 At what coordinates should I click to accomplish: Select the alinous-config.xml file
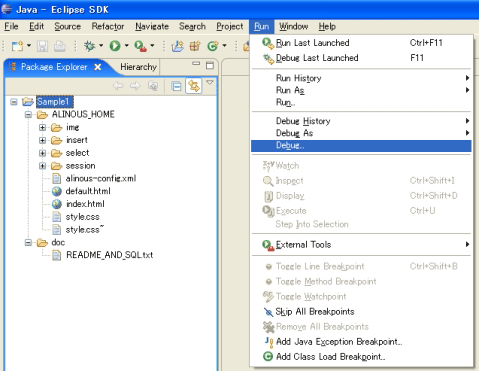[x=101, y=179]
